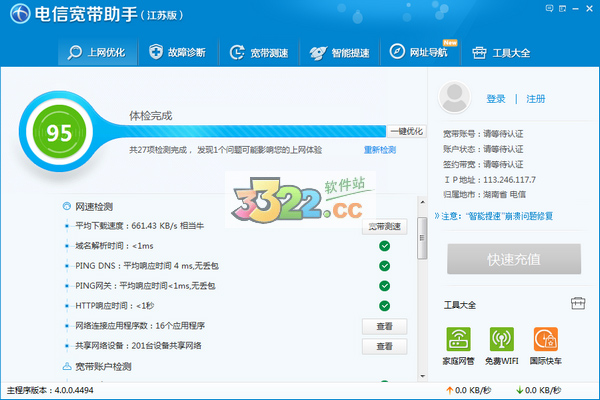Select the PING网关 result row text
Screen dimensions: 600x400
(x=145, y=286)
